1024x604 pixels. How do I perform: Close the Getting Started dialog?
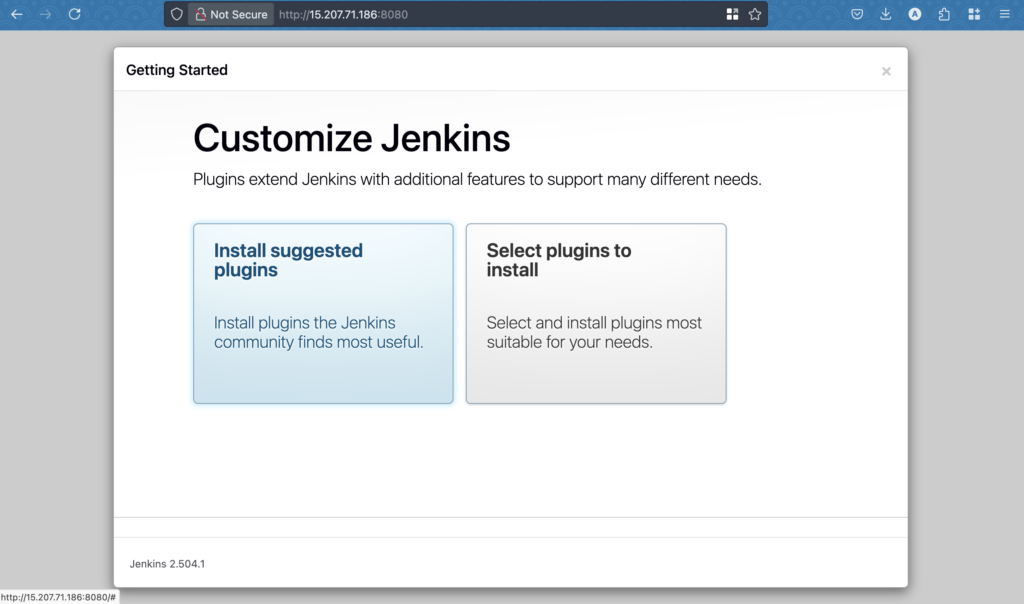point(886,71)
